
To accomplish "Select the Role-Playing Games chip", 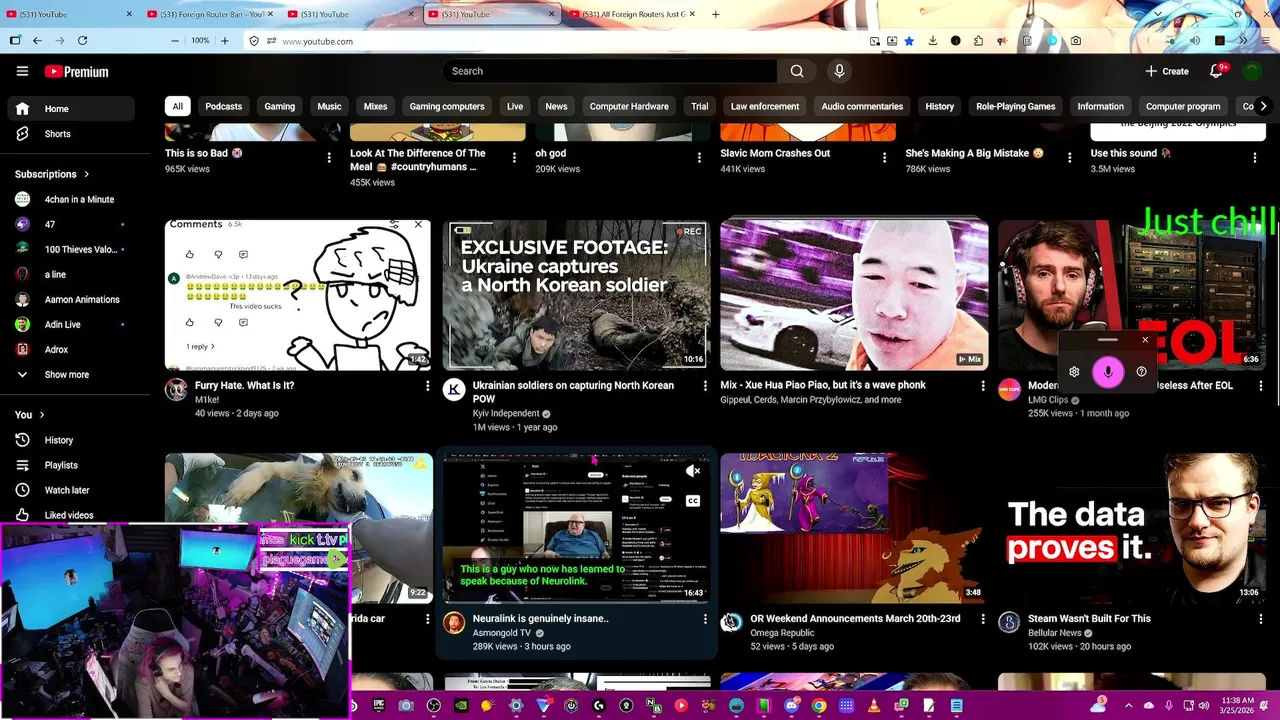I will pyautogui.click(x=1015, y=106).
